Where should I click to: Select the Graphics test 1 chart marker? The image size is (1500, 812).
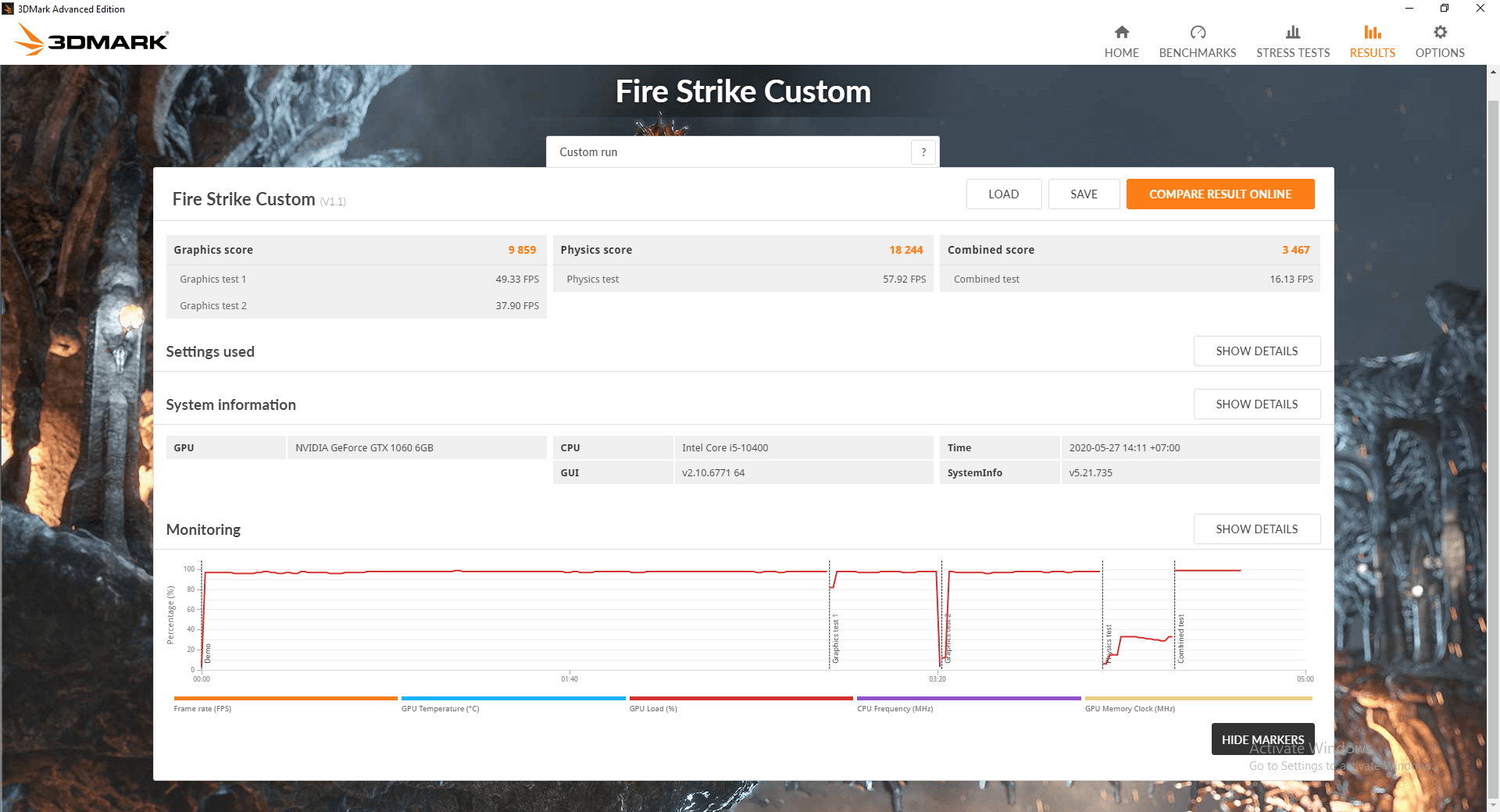point(835,638)
